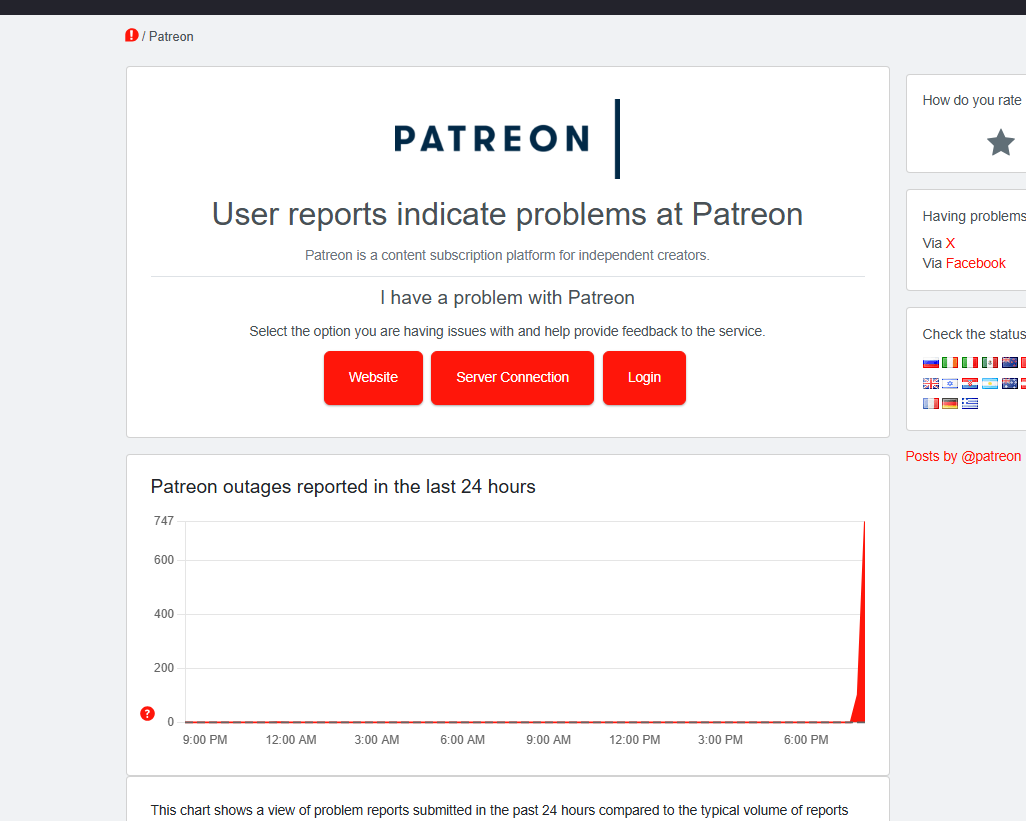Viewport: 1026px width, 821px height.
Task: Click the 'How do you rate' text
Action: tap(972, 100)
